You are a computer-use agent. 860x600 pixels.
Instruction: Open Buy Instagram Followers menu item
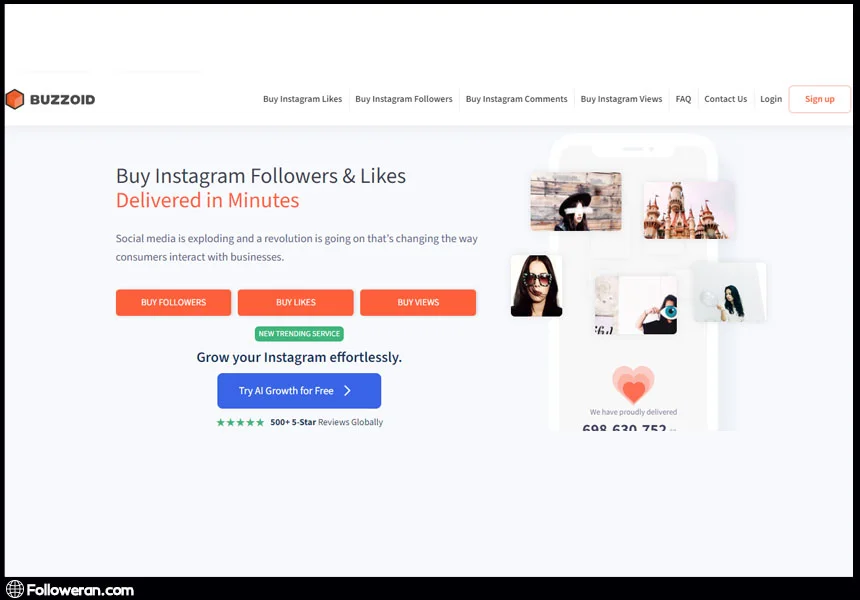coord(403,99)
